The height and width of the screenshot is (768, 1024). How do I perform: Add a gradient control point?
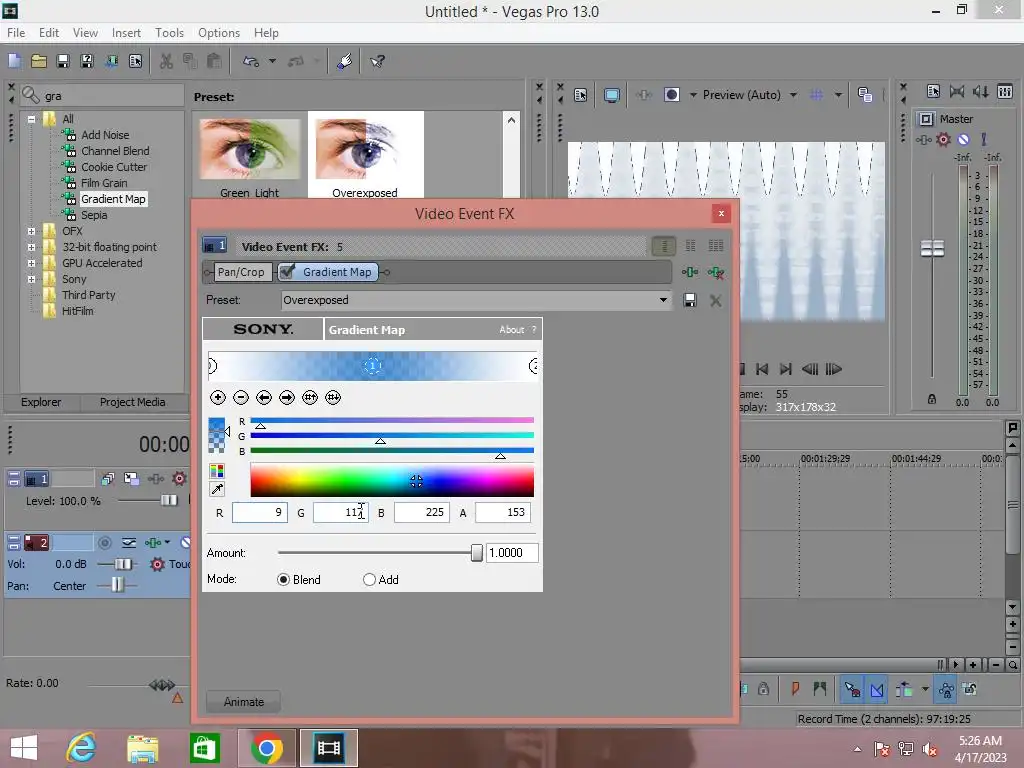218,397
